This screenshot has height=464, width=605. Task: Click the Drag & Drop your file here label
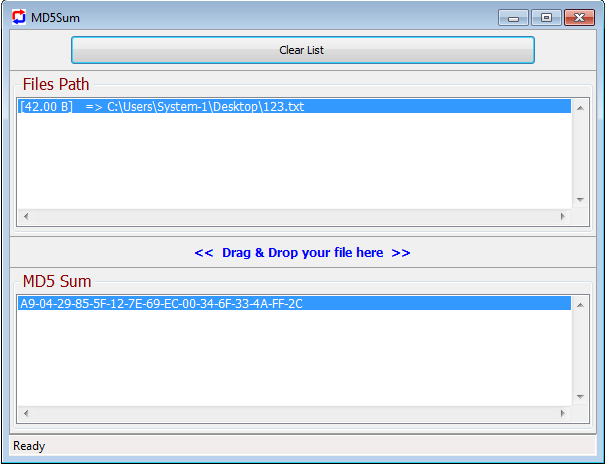point(302,253)
